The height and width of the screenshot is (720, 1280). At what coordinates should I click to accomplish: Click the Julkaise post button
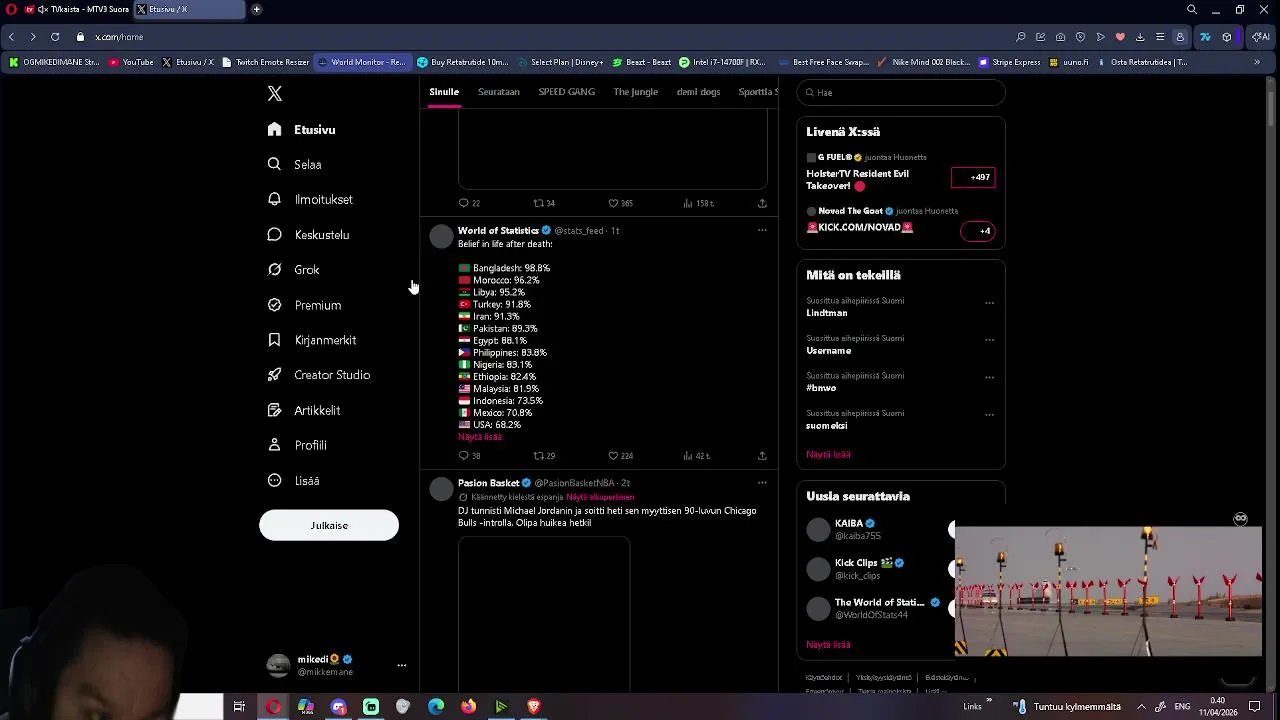(x=329, y=526)
